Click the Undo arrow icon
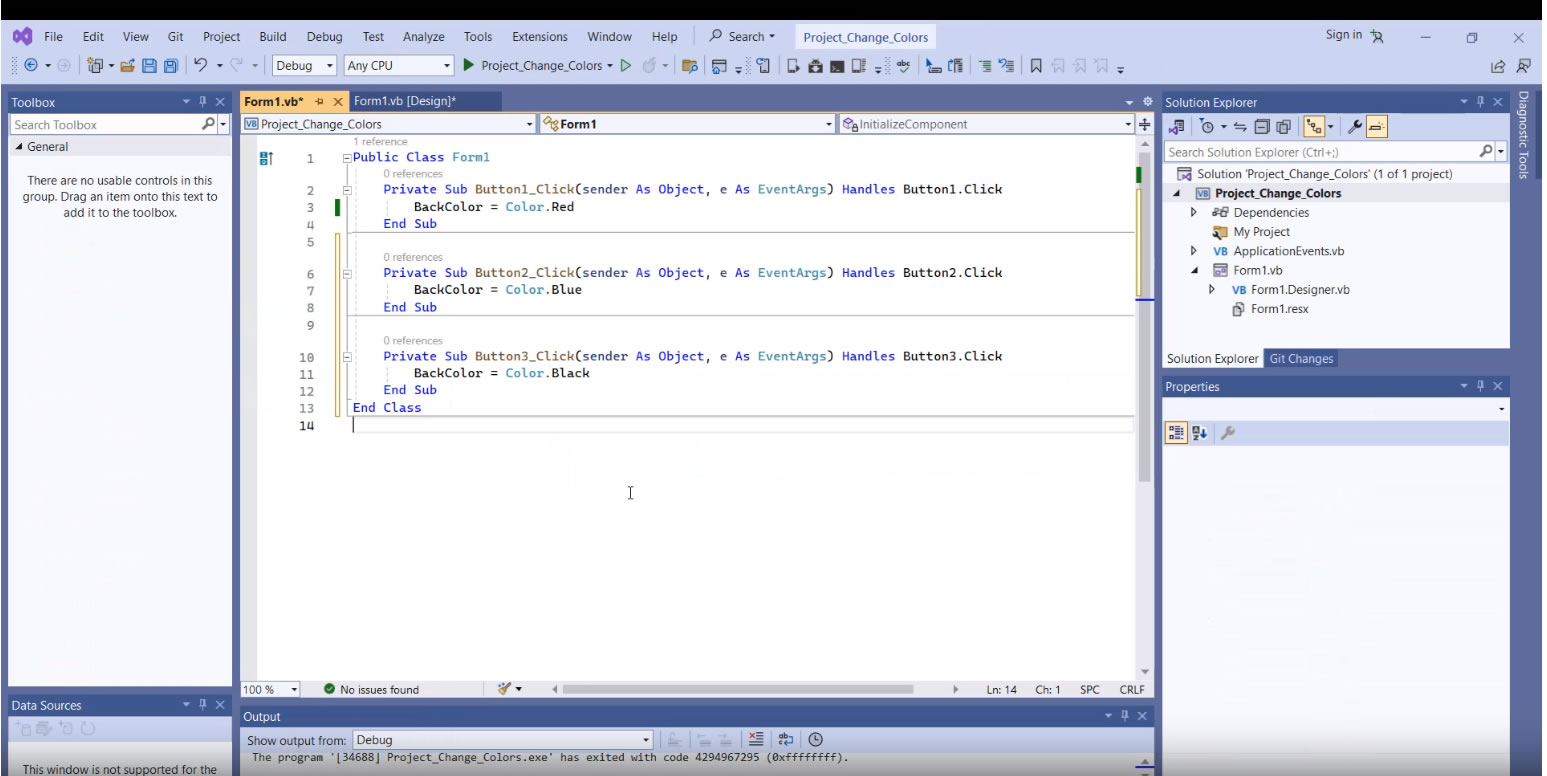The width and height of the screenshot is (1547, 776). [201, 66]
